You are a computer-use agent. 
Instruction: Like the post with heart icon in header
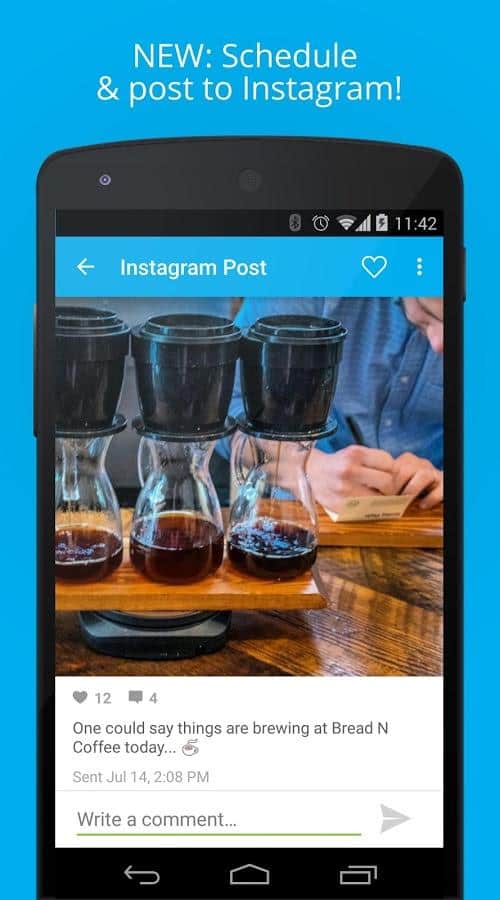(374, 267)
